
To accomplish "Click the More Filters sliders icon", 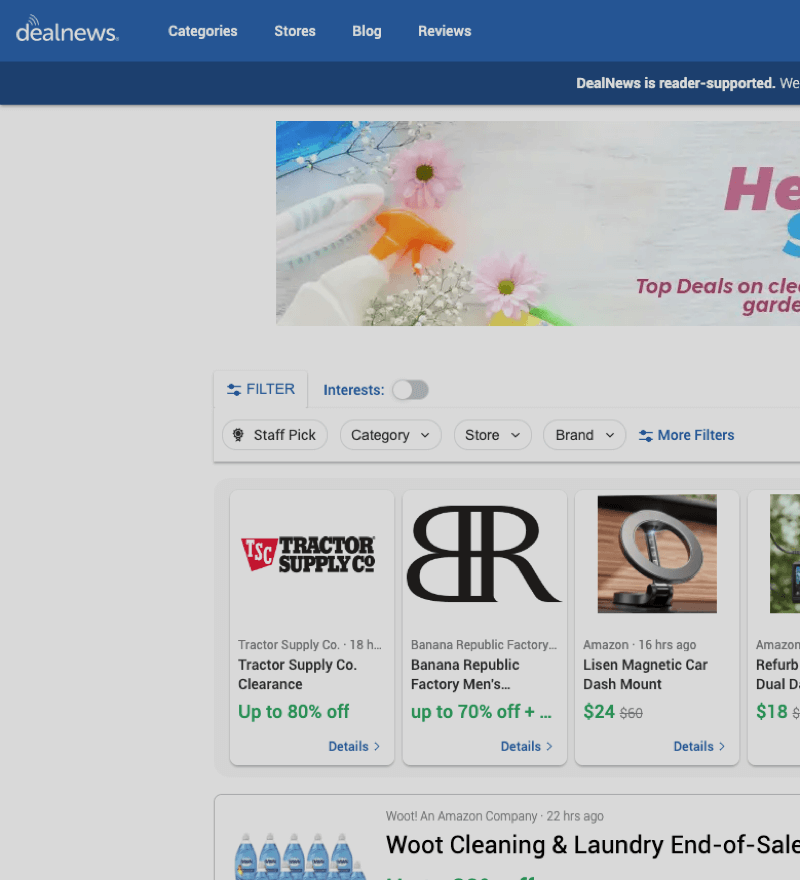I will (x=646, y=436).
